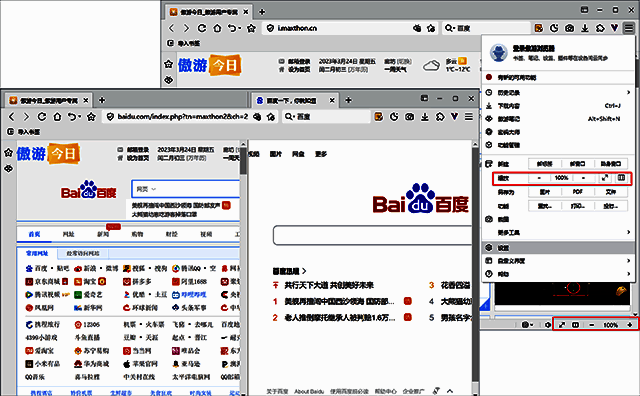Reload the page in the baidu.com window

click(x=42, y=117)
